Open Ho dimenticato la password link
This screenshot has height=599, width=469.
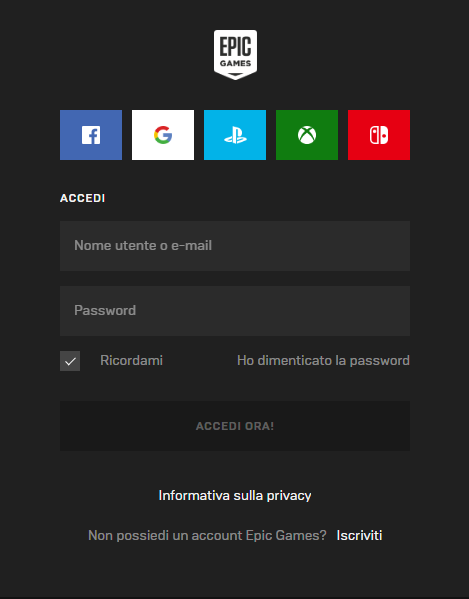(323, 361)
